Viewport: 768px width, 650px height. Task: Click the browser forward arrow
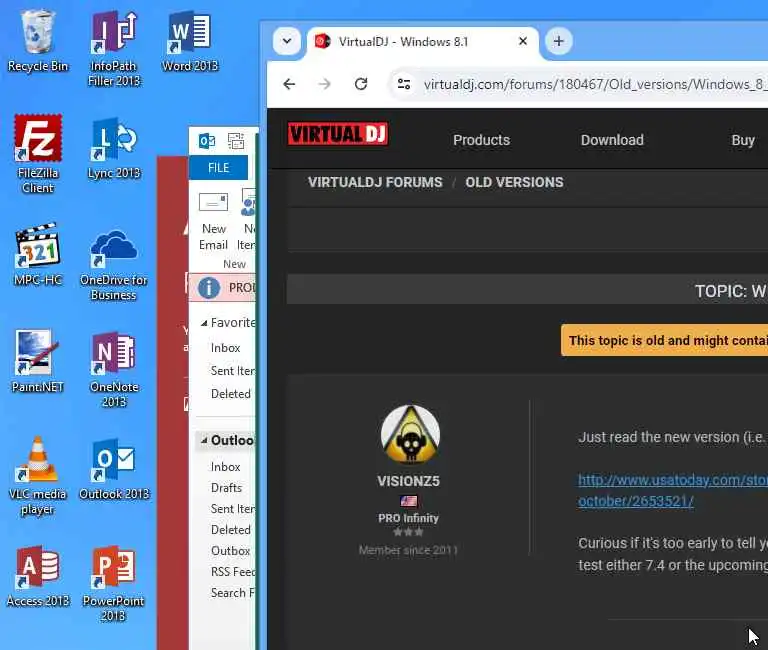(x=325, y=84)
